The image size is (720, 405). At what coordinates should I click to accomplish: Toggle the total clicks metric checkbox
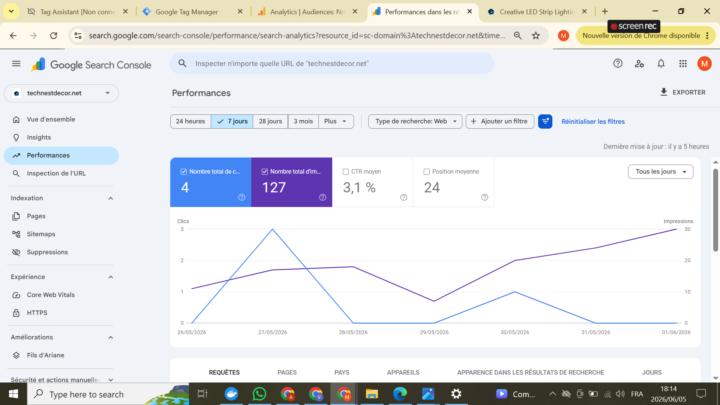[x=184, y=172]
